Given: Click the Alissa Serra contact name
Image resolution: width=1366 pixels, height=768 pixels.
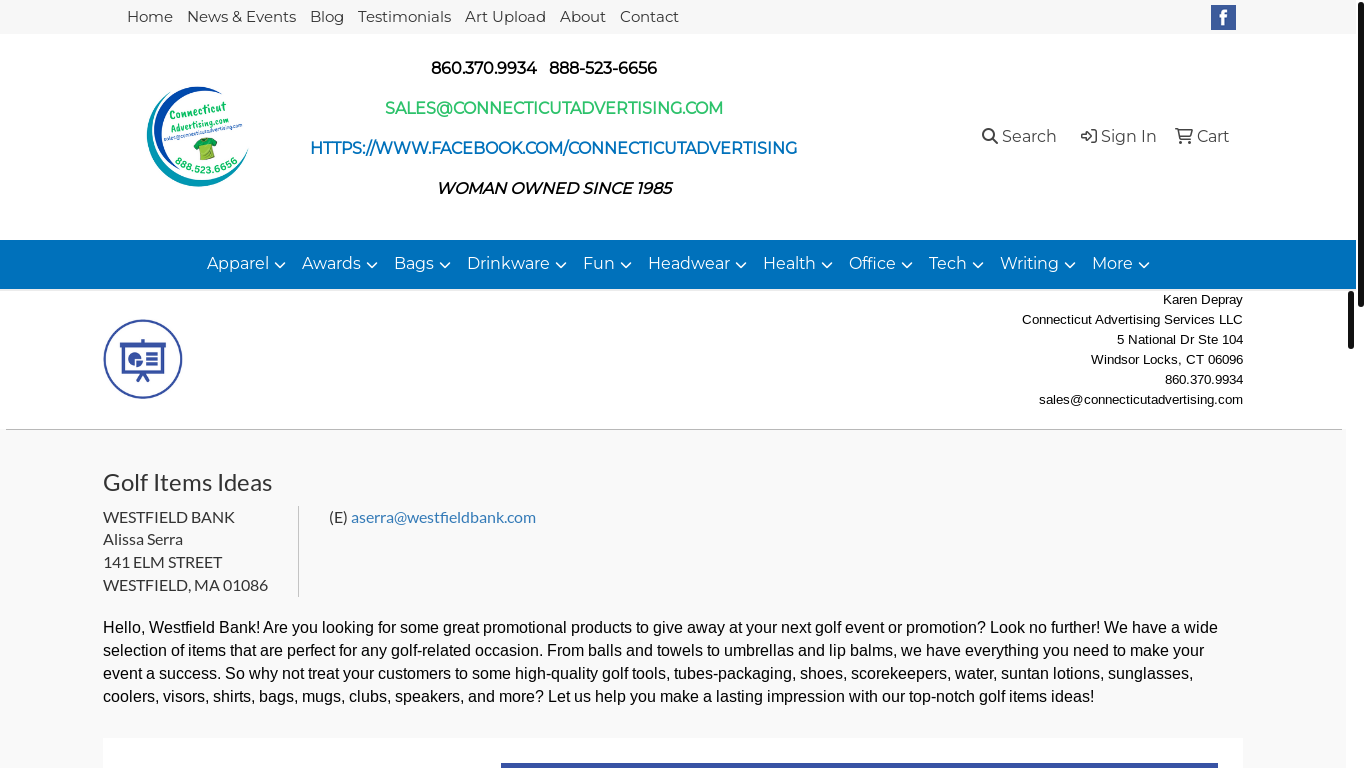Looking at the screenshot, I should pyautogui.click(x=143, y=539).
